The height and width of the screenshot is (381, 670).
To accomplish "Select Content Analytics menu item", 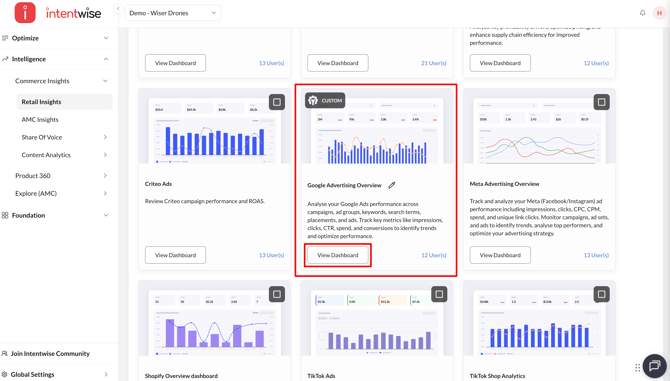I will point(46,155).
